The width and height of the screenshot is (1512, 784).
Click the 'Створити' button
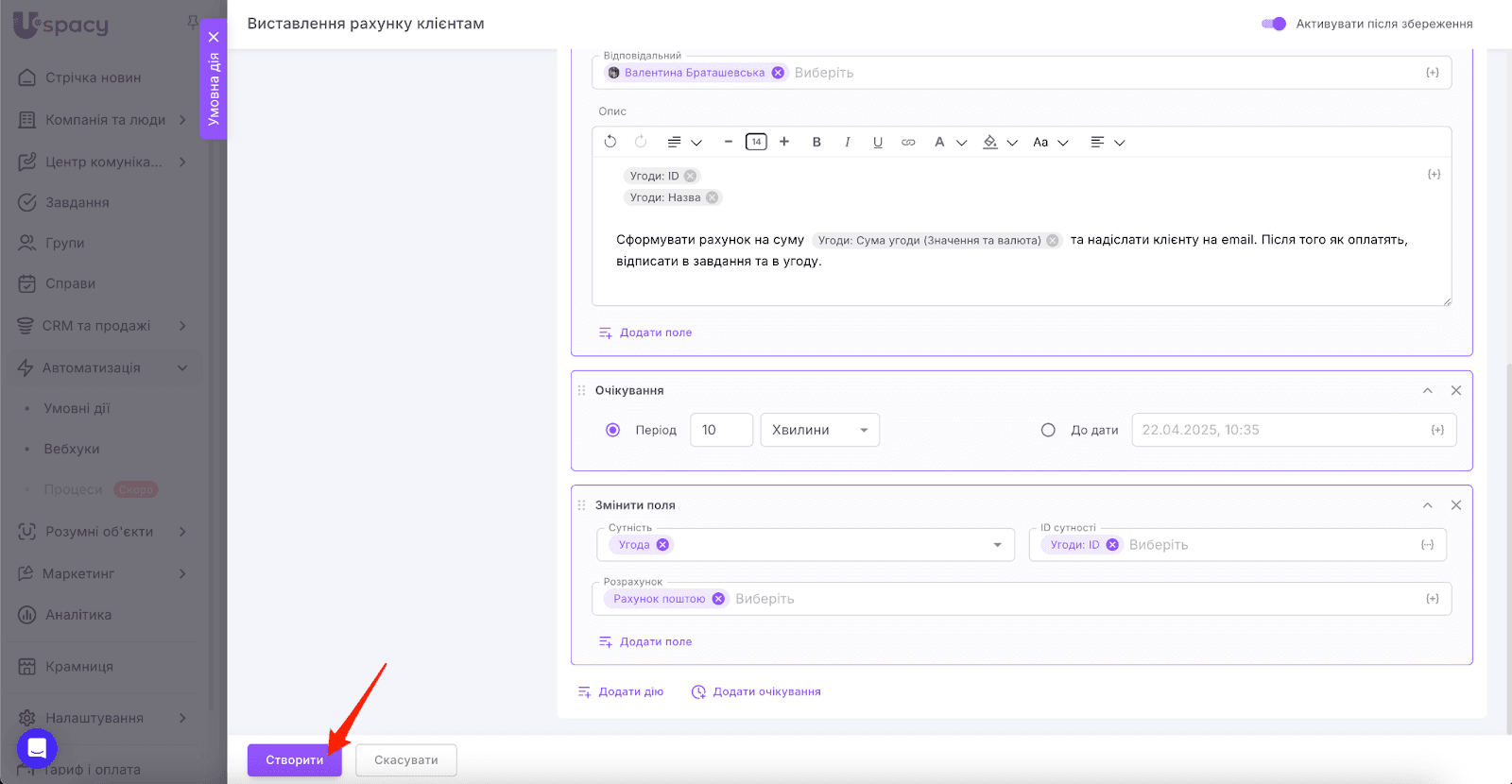click(294, 759)
